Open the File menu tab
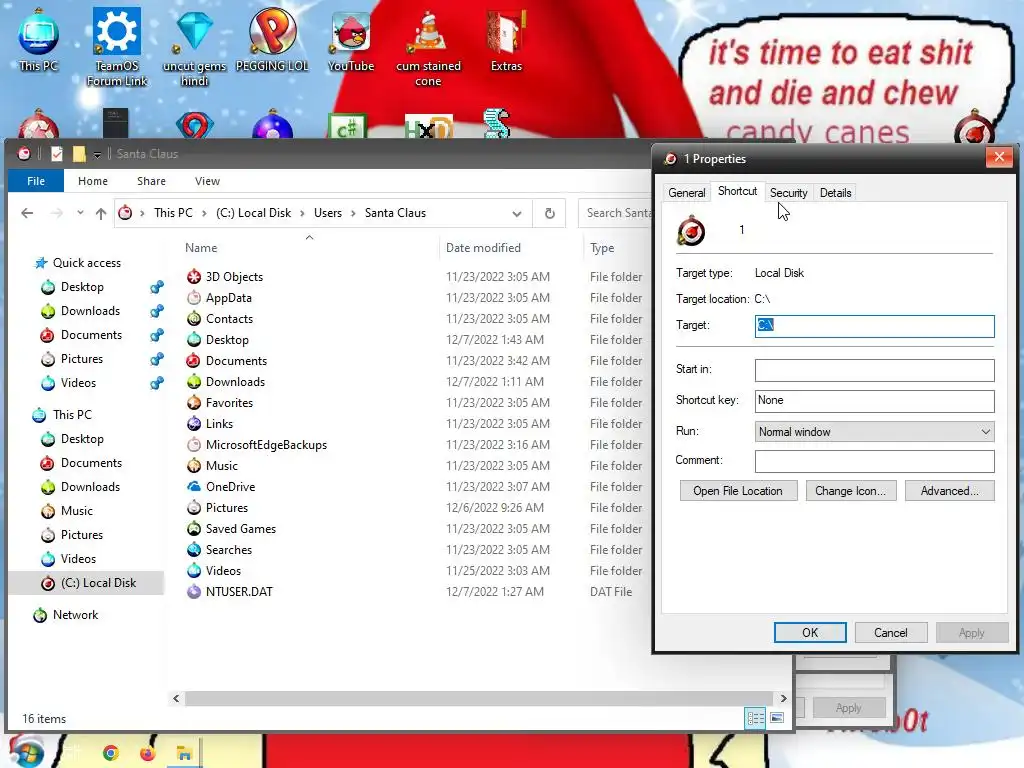The width and height of the screenshot is (1024, 768). tap(36, 181)
